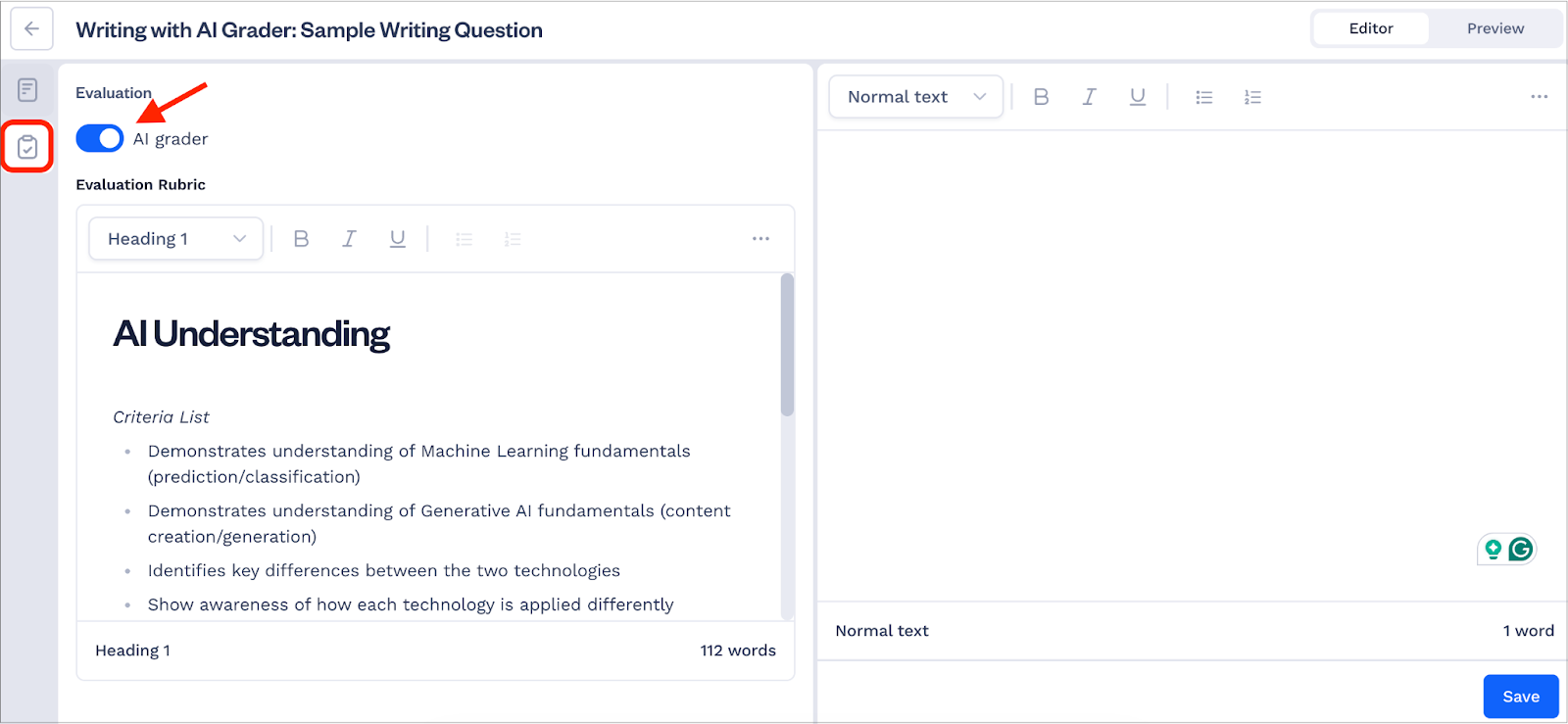Disable the AI grader toggle
This screenshot has width=1568, height=724.
click(x=100, y=138)
